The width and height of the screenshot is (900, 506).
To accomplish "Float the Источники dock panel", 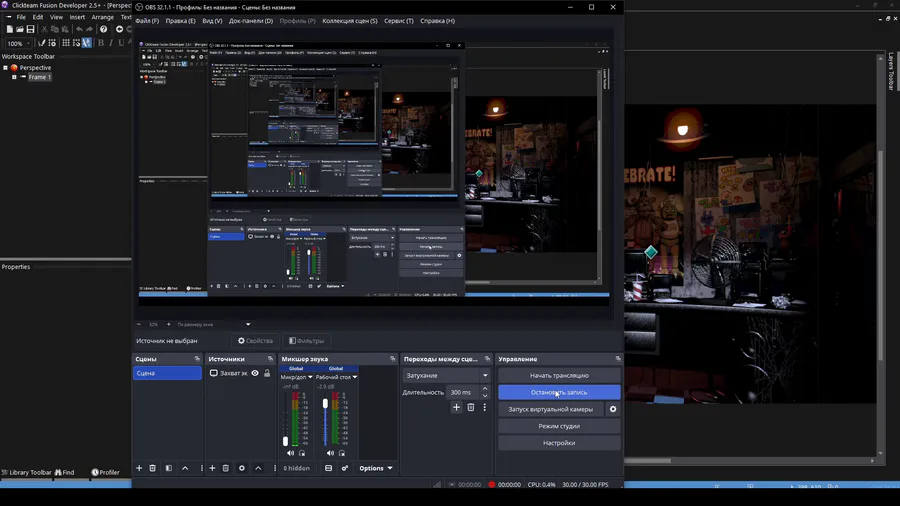I will tap(270, 359).
